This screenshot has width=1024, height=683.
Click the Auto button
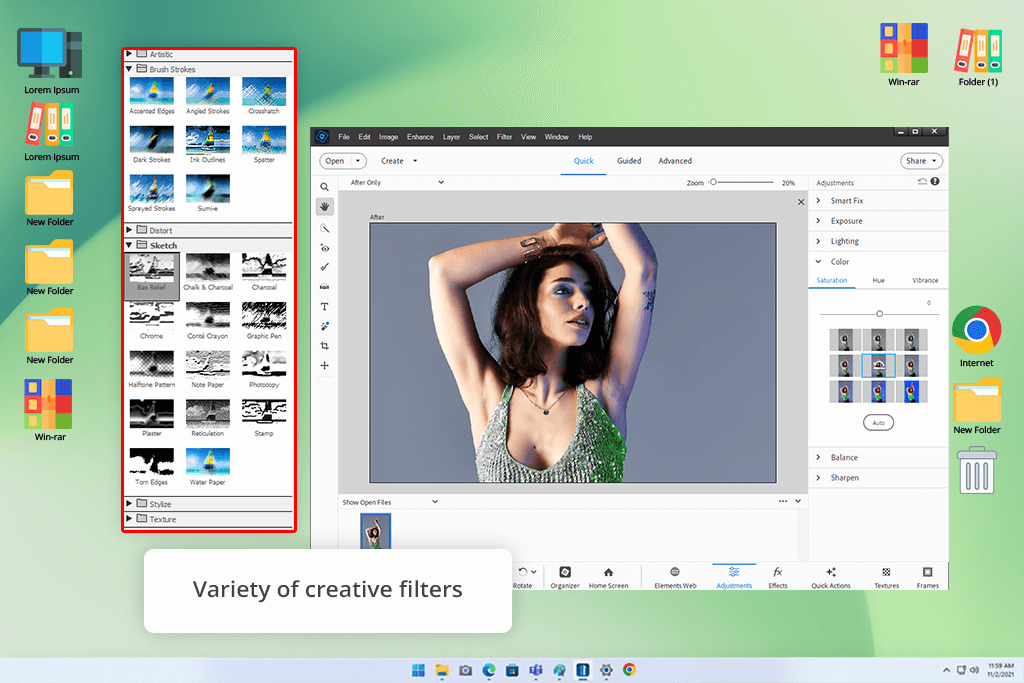click(x=878, y=423)
